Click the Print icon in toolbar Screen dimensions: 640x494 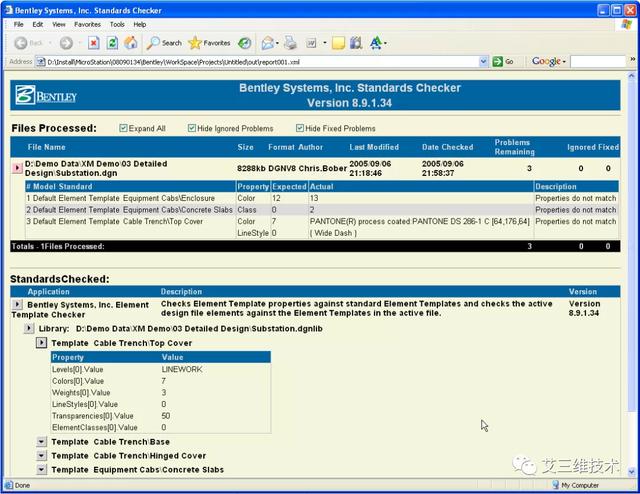point(290,43)
